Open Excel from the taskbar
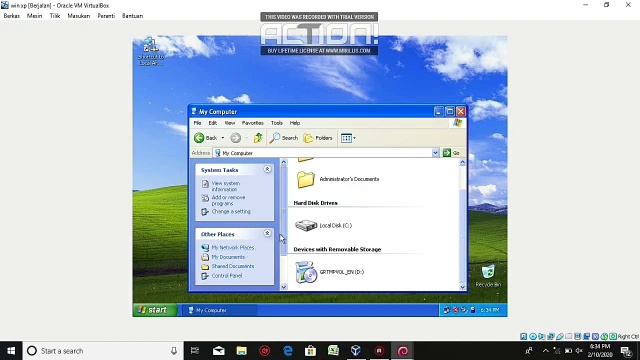The height and width of the screenshot is (360, 640). [x=333, y=351]
